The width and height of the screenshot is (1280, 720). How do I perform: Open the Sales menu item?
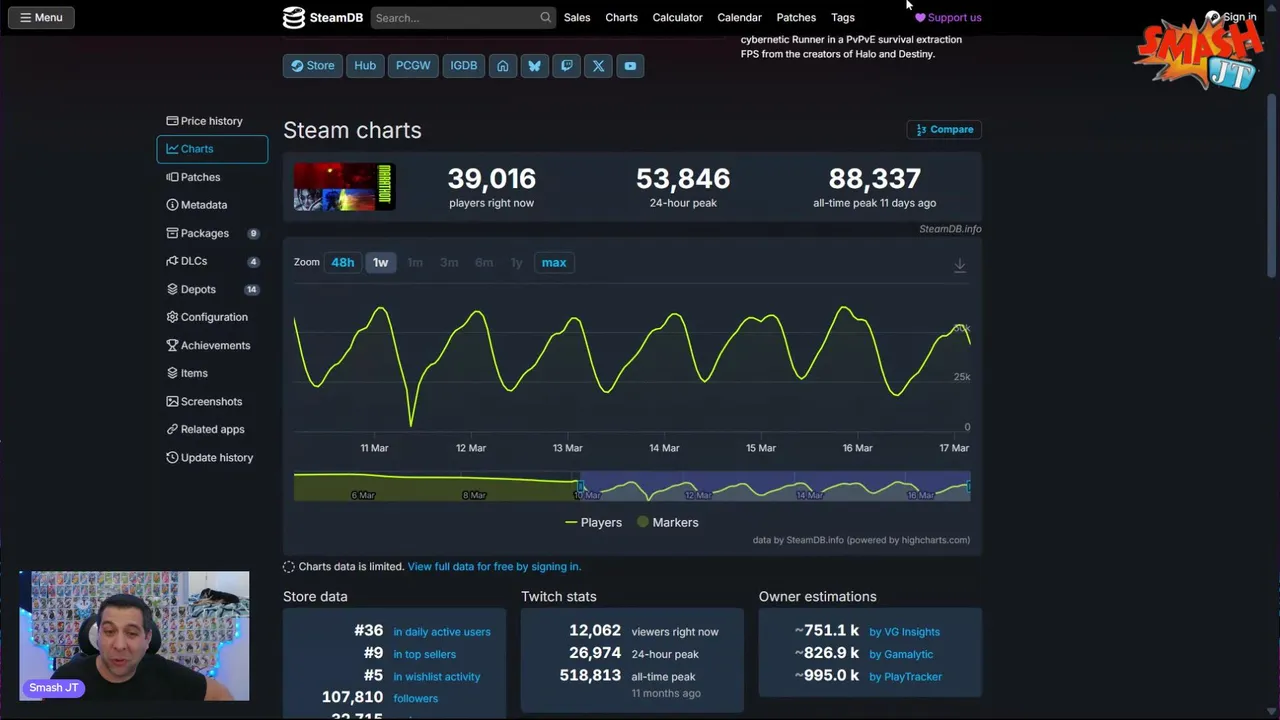(577, 17)
